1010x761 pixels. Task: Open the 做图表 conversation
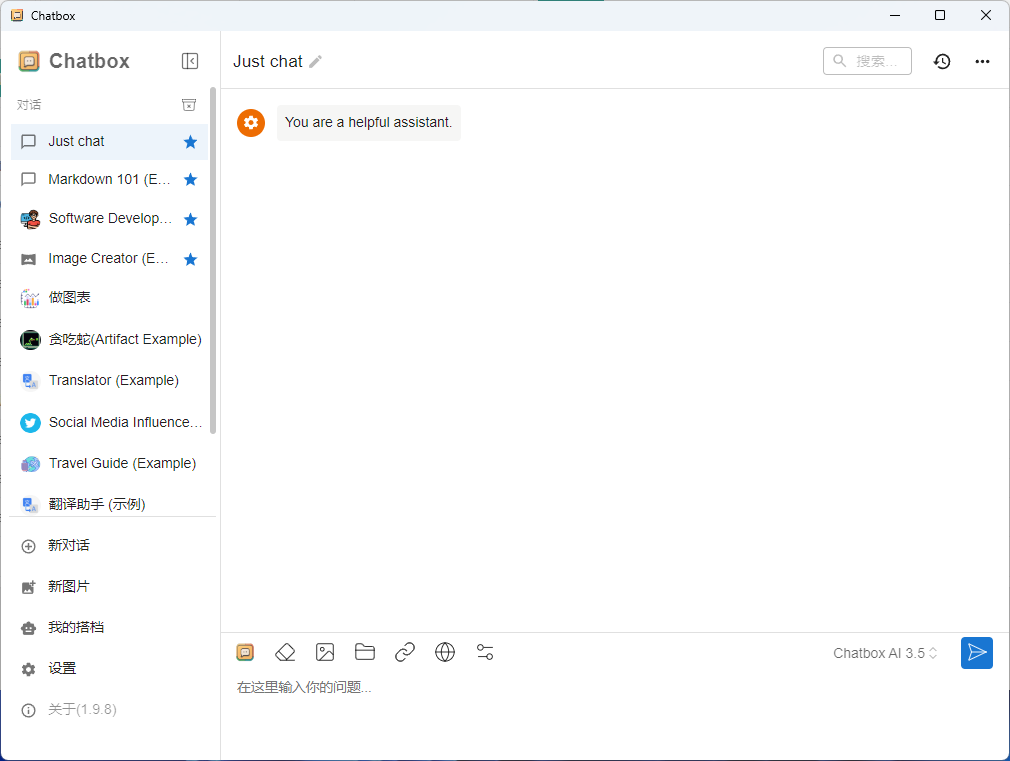point(110,298)
